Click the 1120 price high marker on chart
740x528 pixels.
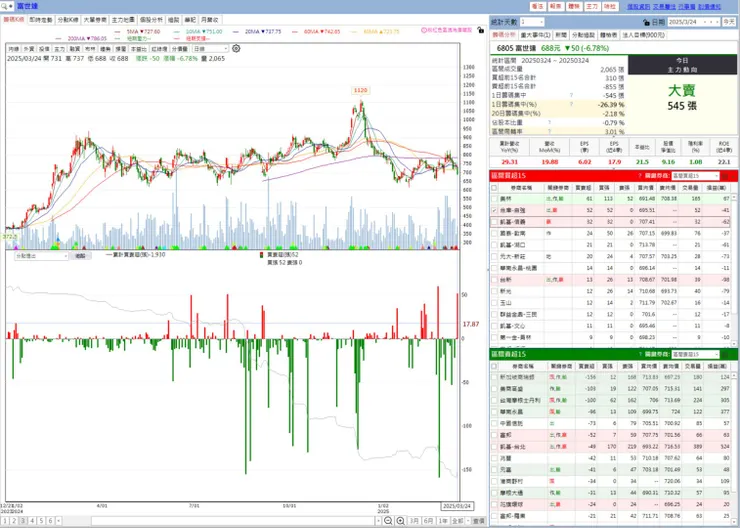coord(361,90)
